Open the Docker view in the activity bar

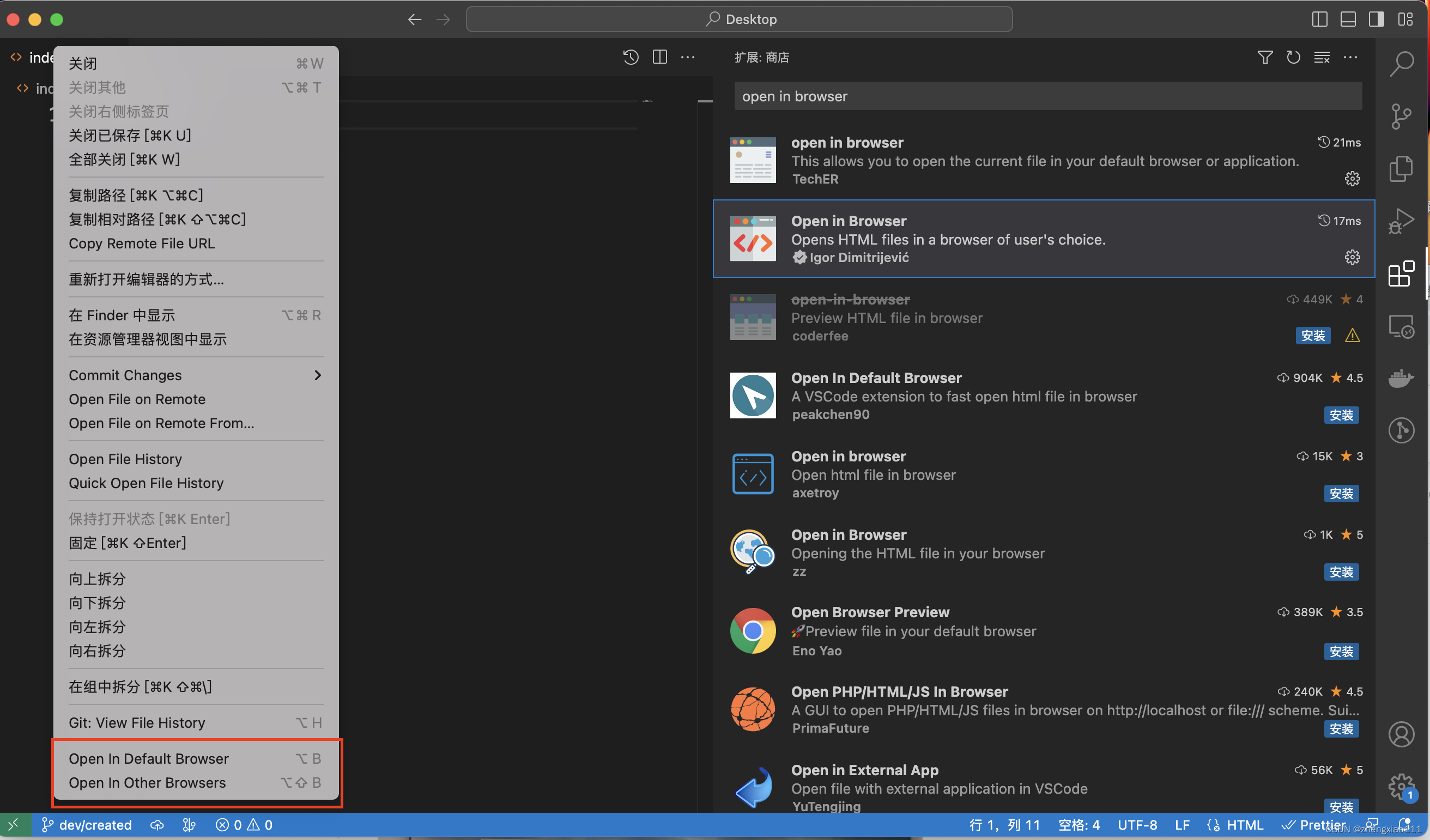click(x=1401, y=378)
